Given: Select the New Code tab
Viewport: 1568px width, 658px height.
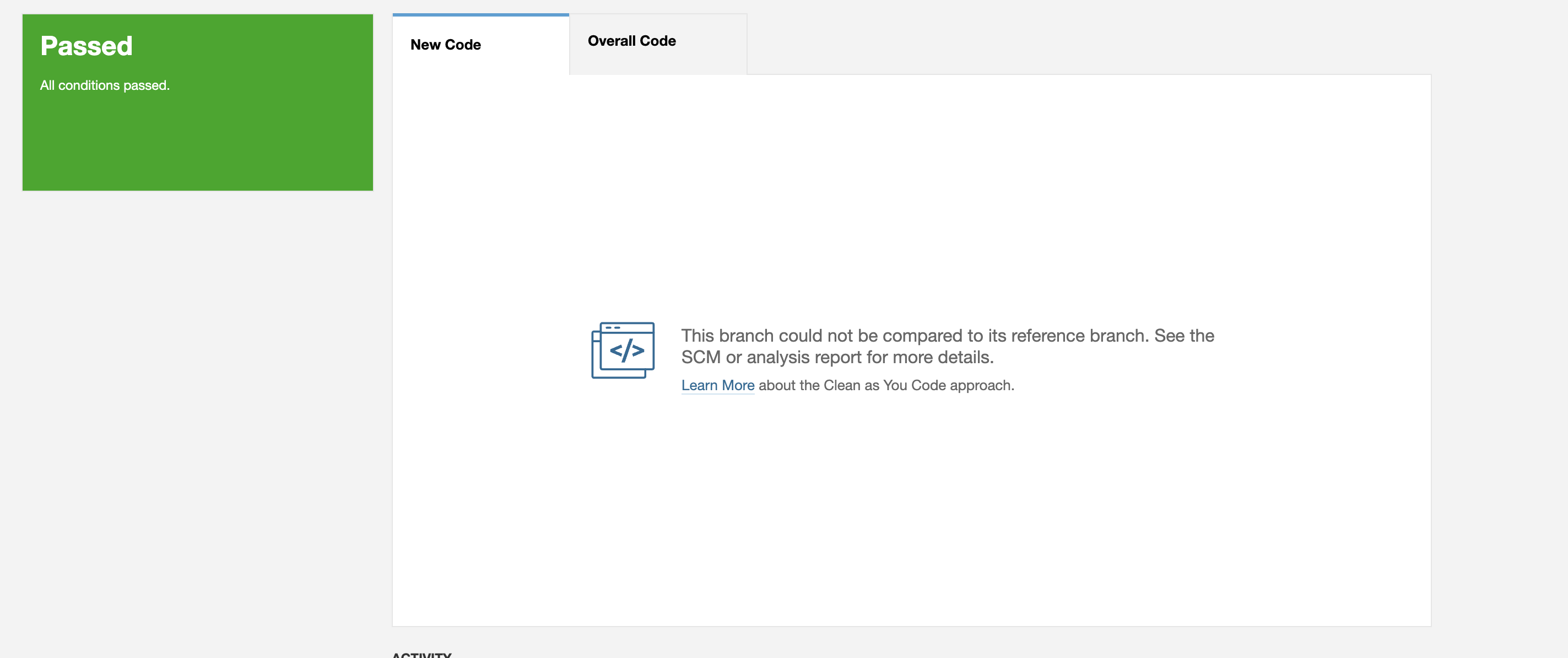Looking at the screenshot, I should click(445, 45).
